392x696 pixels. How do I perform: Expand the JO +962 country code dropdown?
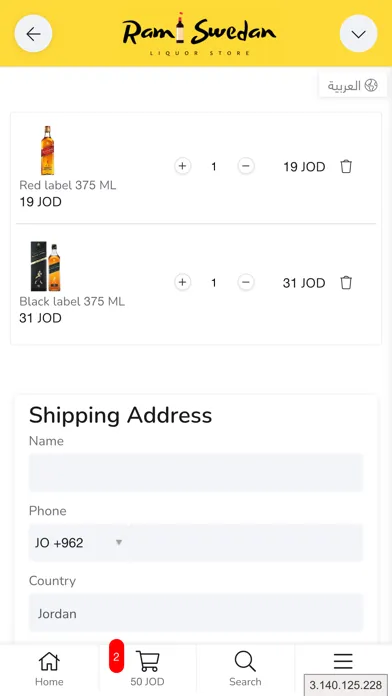coord(78,542)
